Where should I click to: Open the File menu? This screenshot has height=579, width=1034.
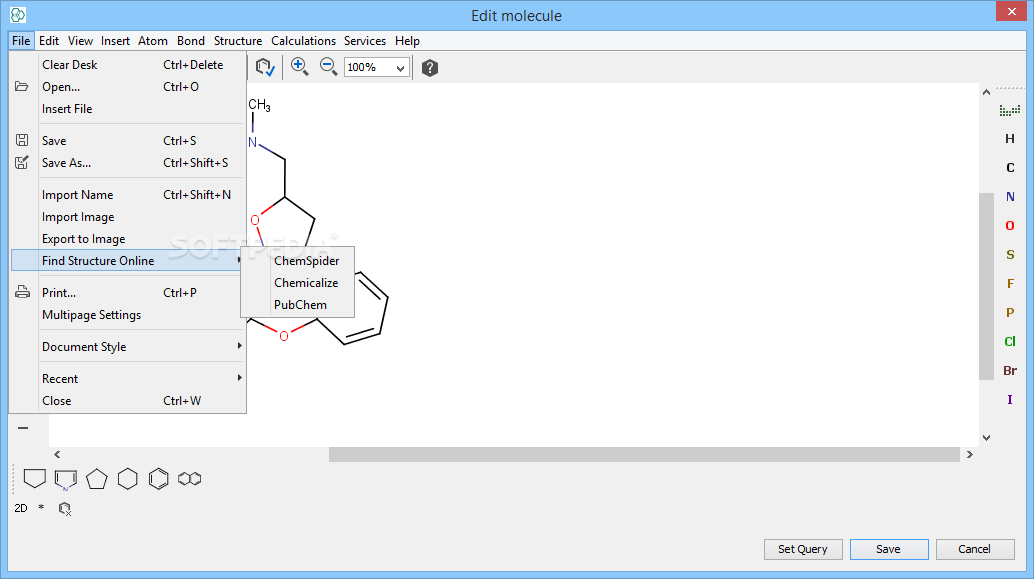tap(21, 41)
